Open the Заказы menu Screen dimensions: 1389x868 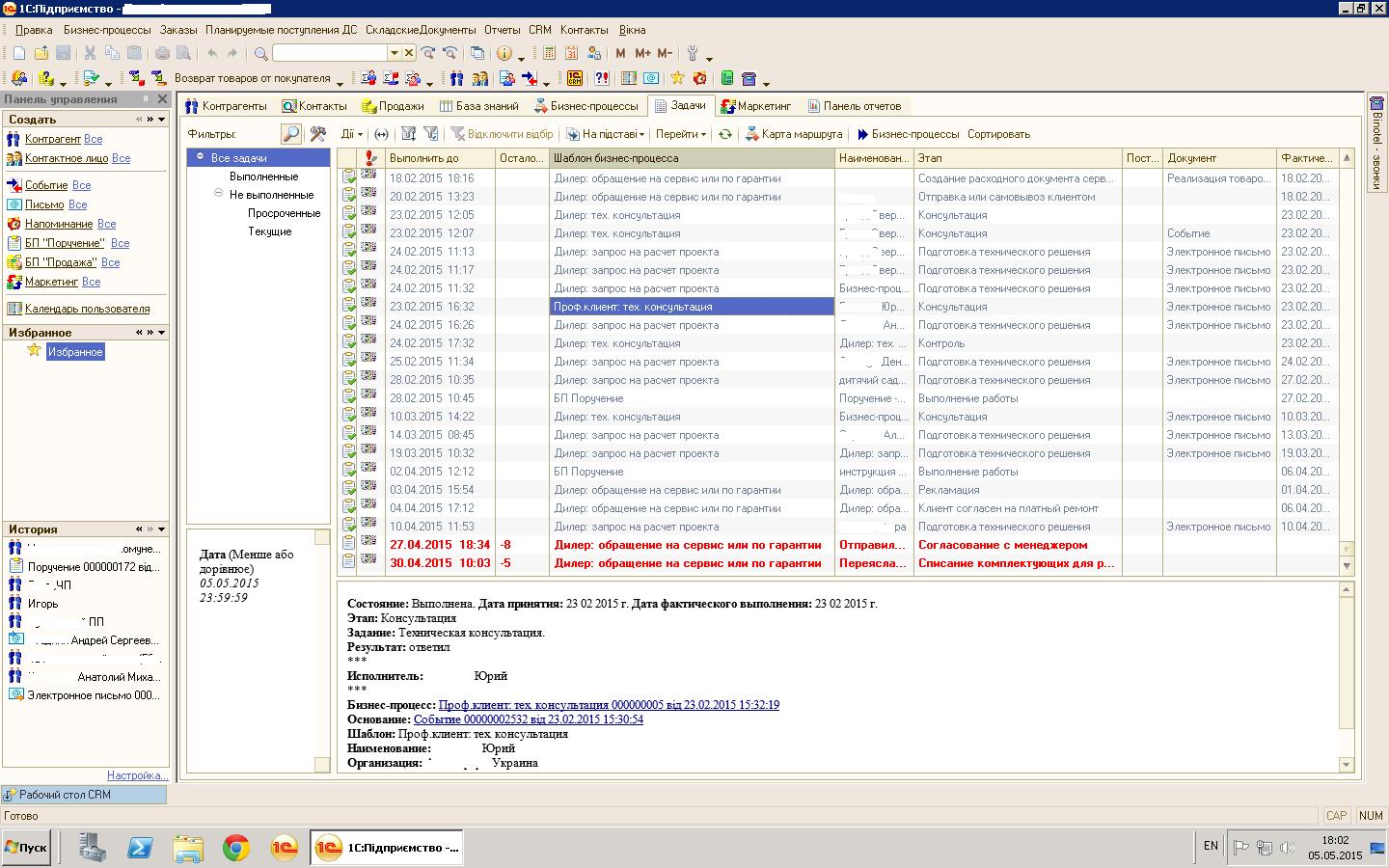click(178, 30)
